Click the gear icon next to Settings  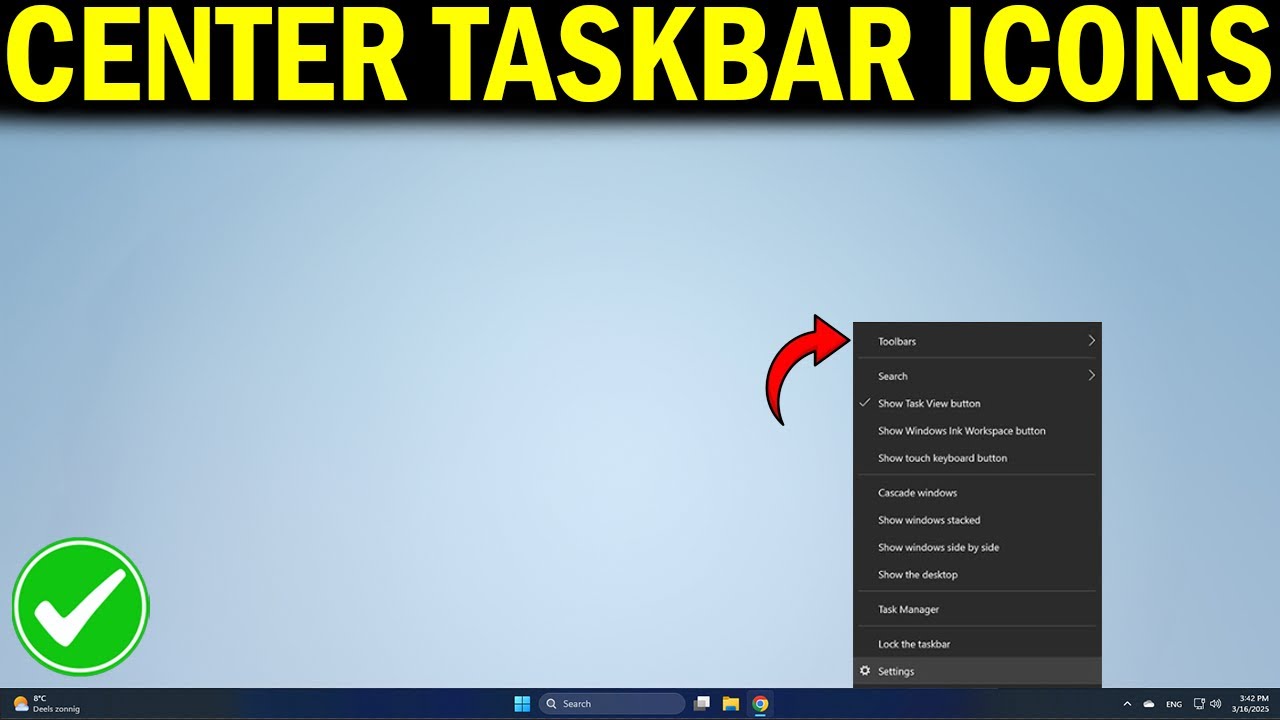pos(865,671)
